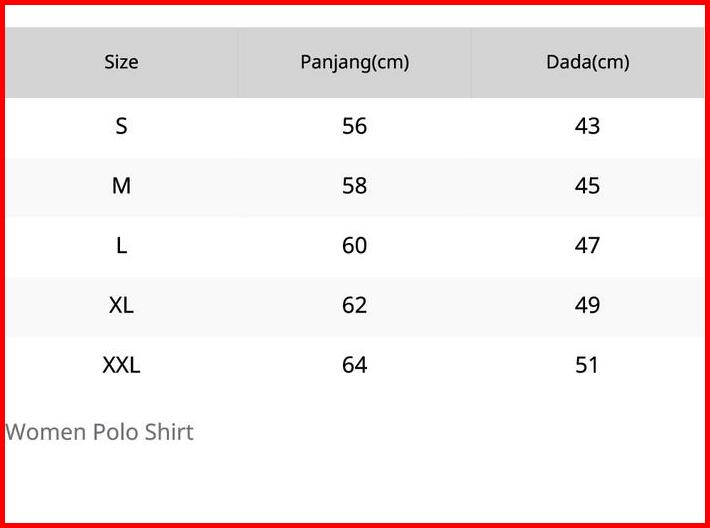Click the chest value 45
Screen dimensions: 710x528
pyautogui.click(x=587, y=186)
